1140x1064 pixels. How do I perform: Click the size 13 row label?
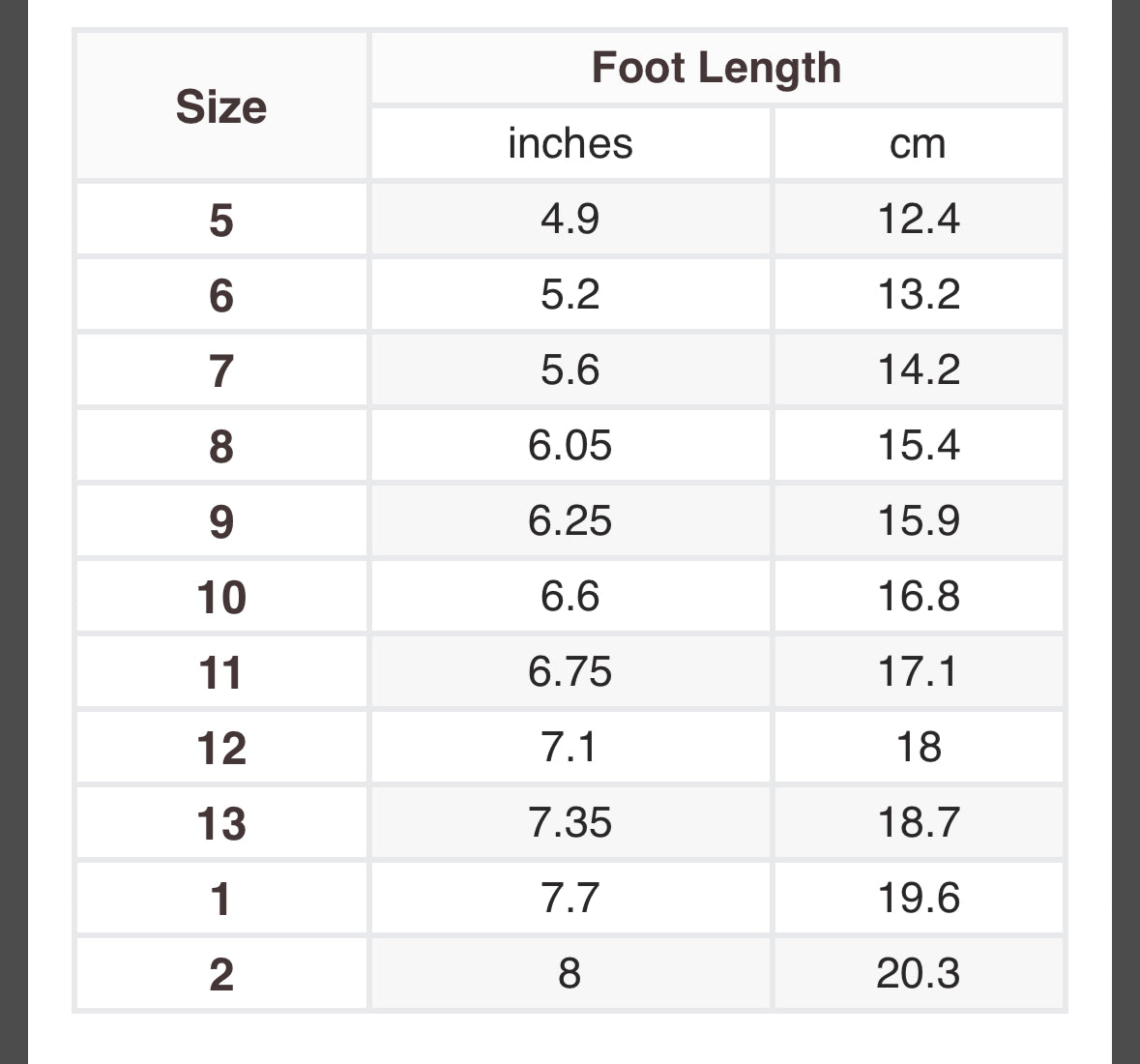tap(221, 823)
